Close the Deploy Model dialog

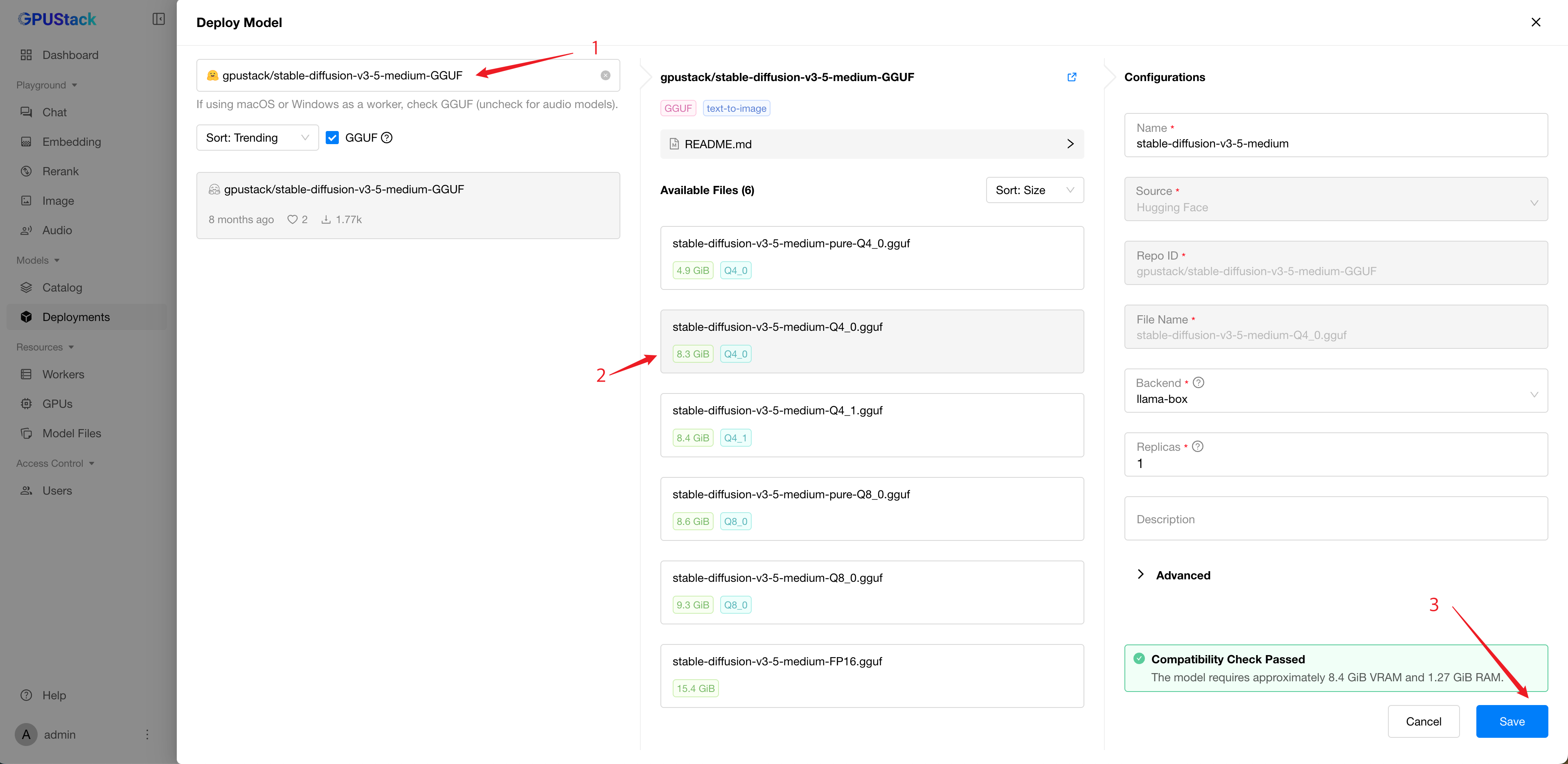(1536, 22)
